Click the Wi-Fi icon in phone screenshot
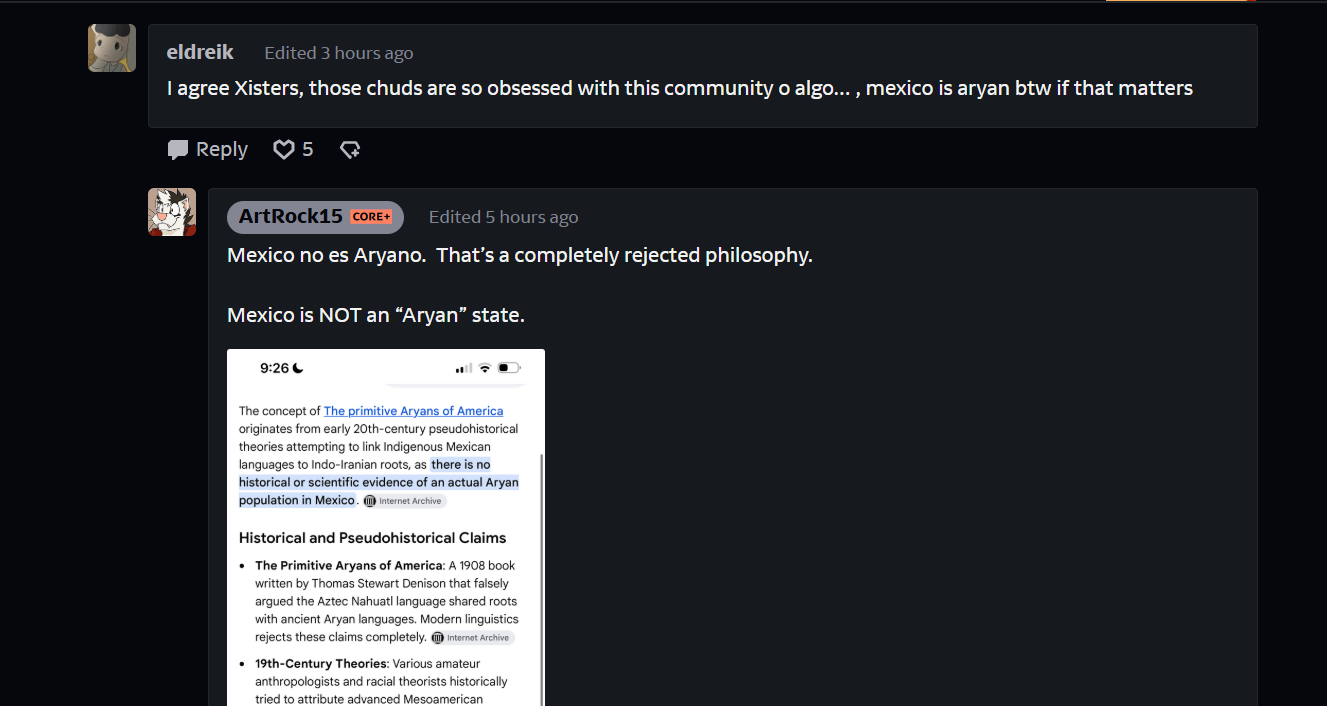This screenshot has width=1327, height=706. click(485, 368)
